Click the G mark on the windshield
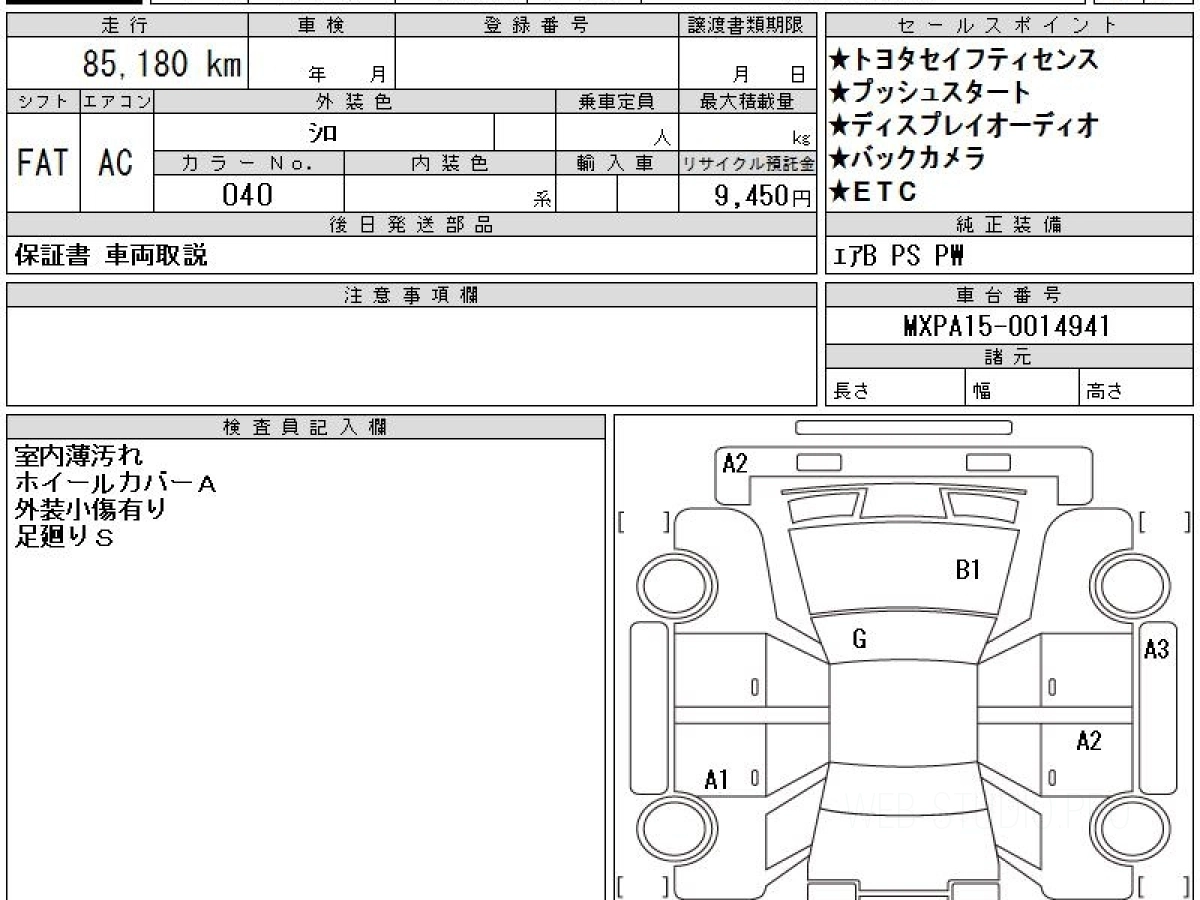This screenshot has height=900, width=1200. (859, 640)
